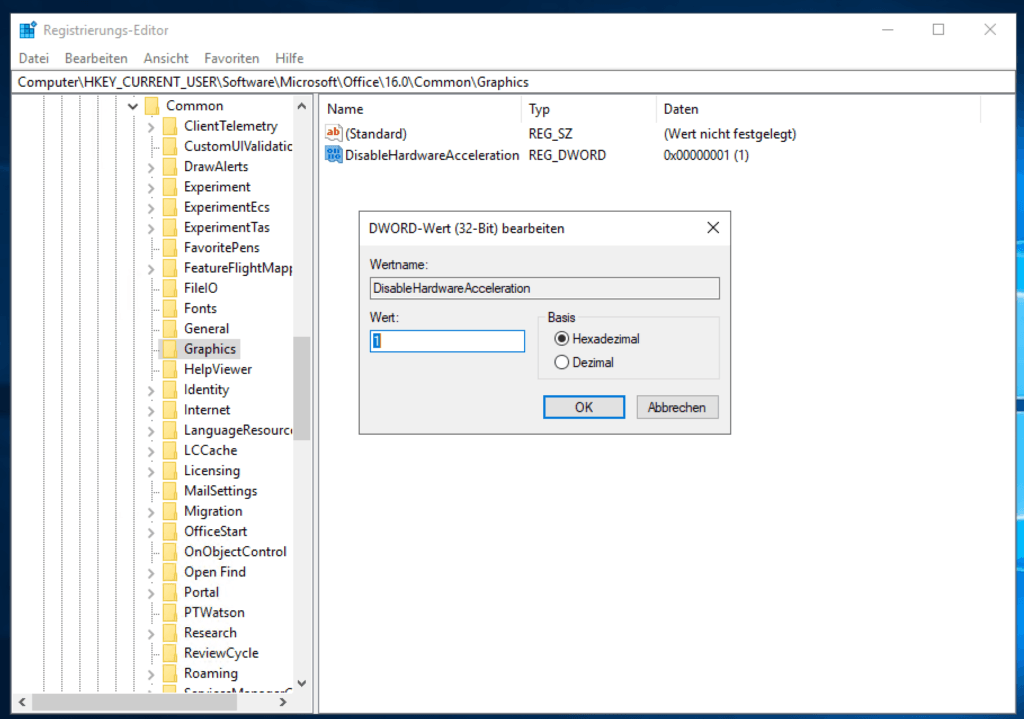This screenshot has width=1024, height=719.
Task: Click the tree scroll-up arrow
Action: pyautogui.click(x=301, y=106)
